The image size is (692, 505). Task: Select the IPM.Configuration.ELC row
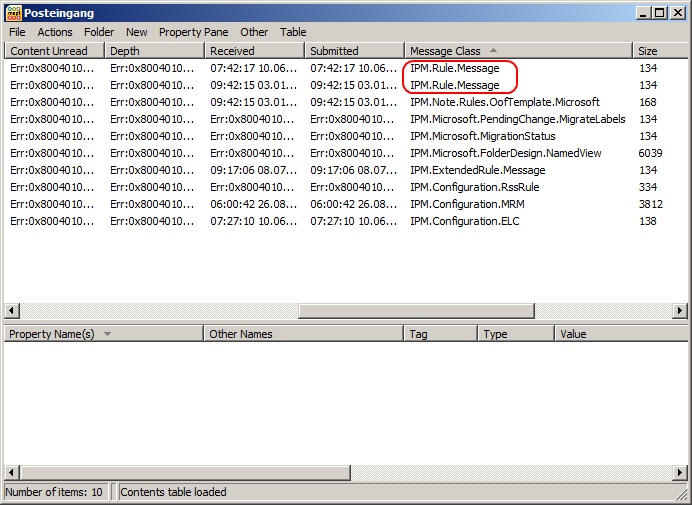[x=346, y=221]
